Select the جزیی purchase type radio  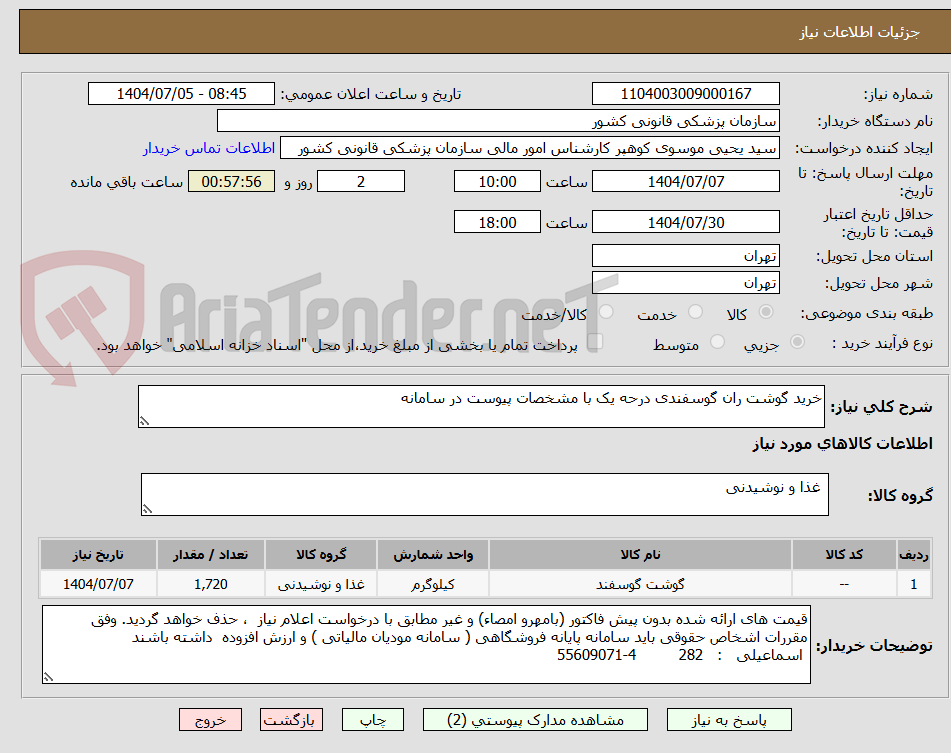(798, 343)
